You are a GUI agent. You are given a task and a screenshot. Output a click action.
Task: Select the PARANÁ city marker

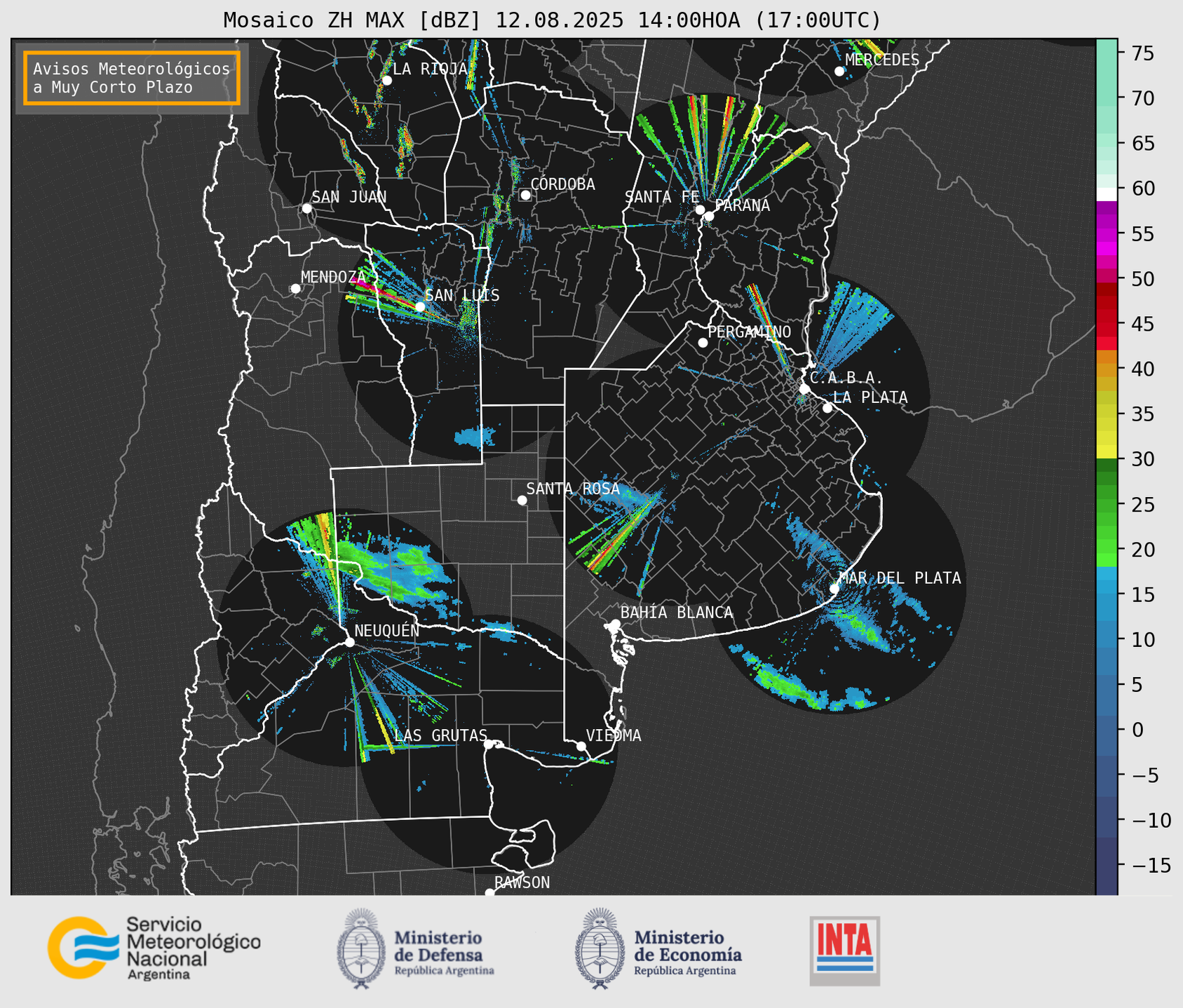[x=709, y=216]
